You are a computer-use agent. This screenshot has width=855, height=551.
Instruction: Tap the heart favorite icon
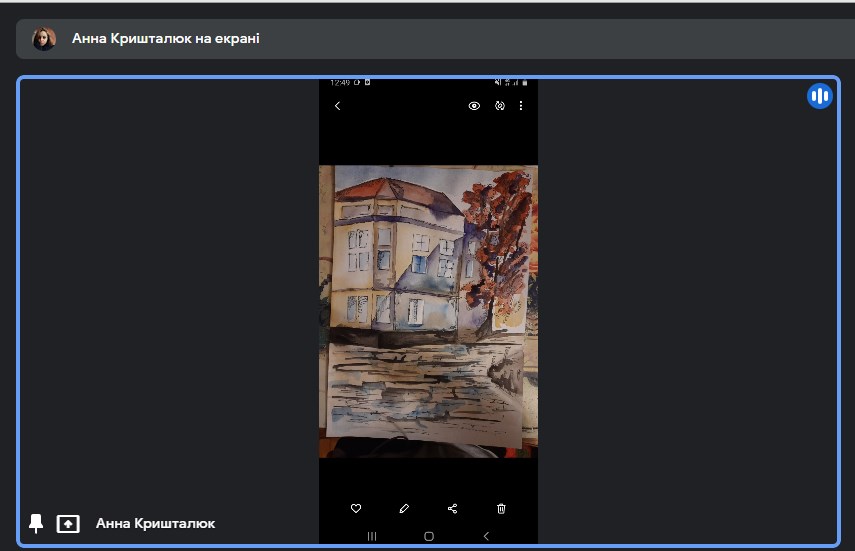point(356,508)
